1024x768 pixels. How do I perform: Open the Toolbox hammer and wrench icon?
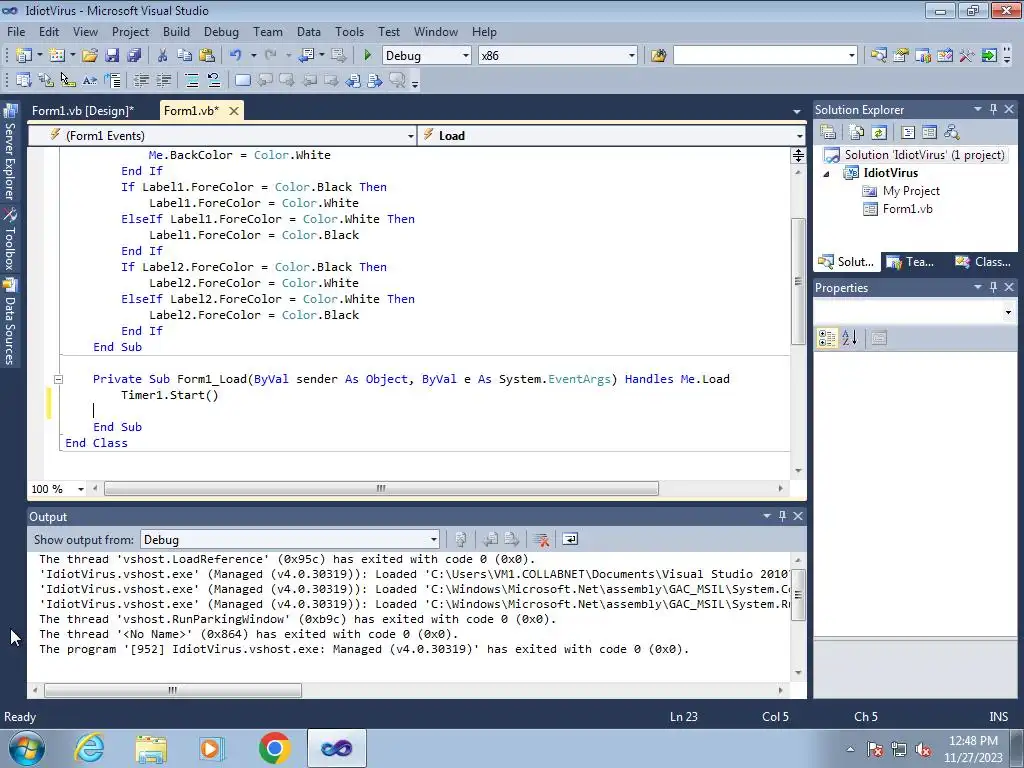coord(967,56)
